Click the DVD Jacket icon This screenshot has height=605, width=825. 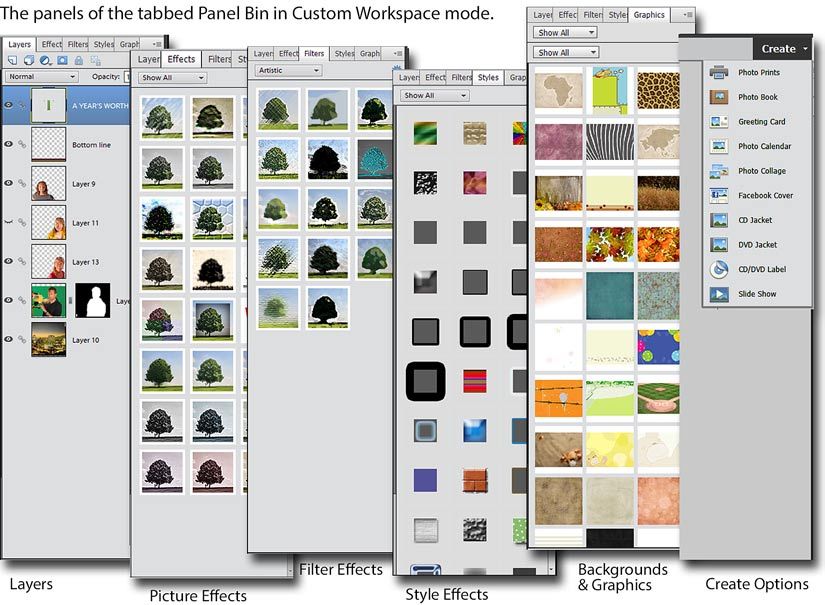pos(719,245)
